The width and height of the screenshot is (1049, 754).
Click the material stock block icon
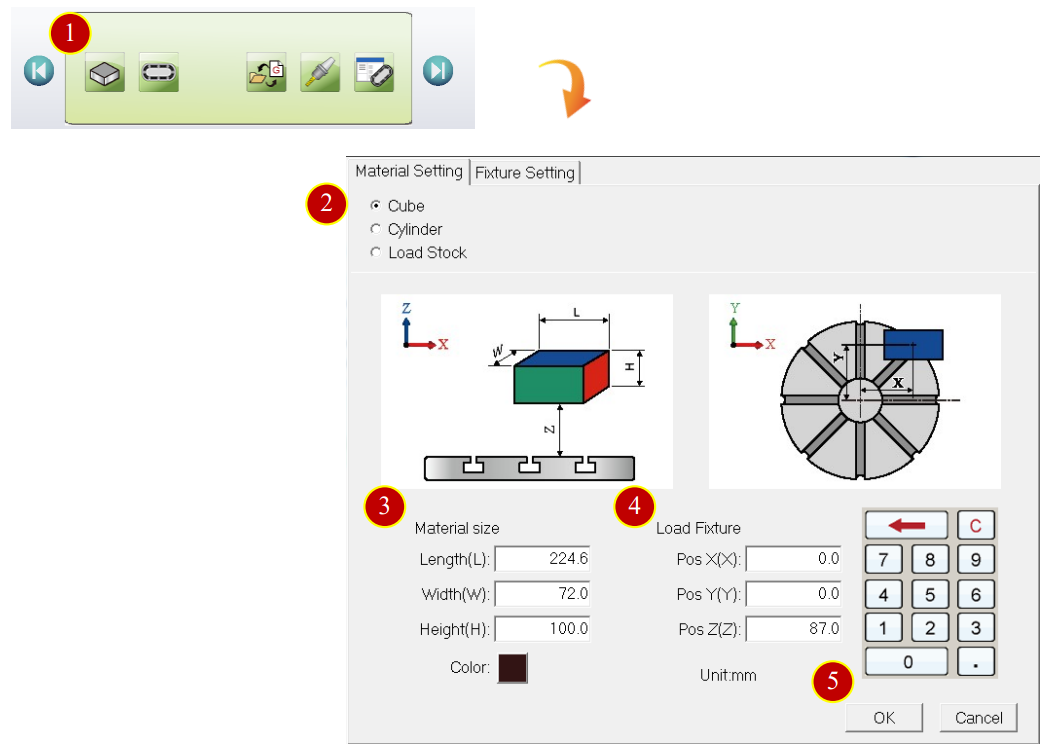click(x=105, y=72)
